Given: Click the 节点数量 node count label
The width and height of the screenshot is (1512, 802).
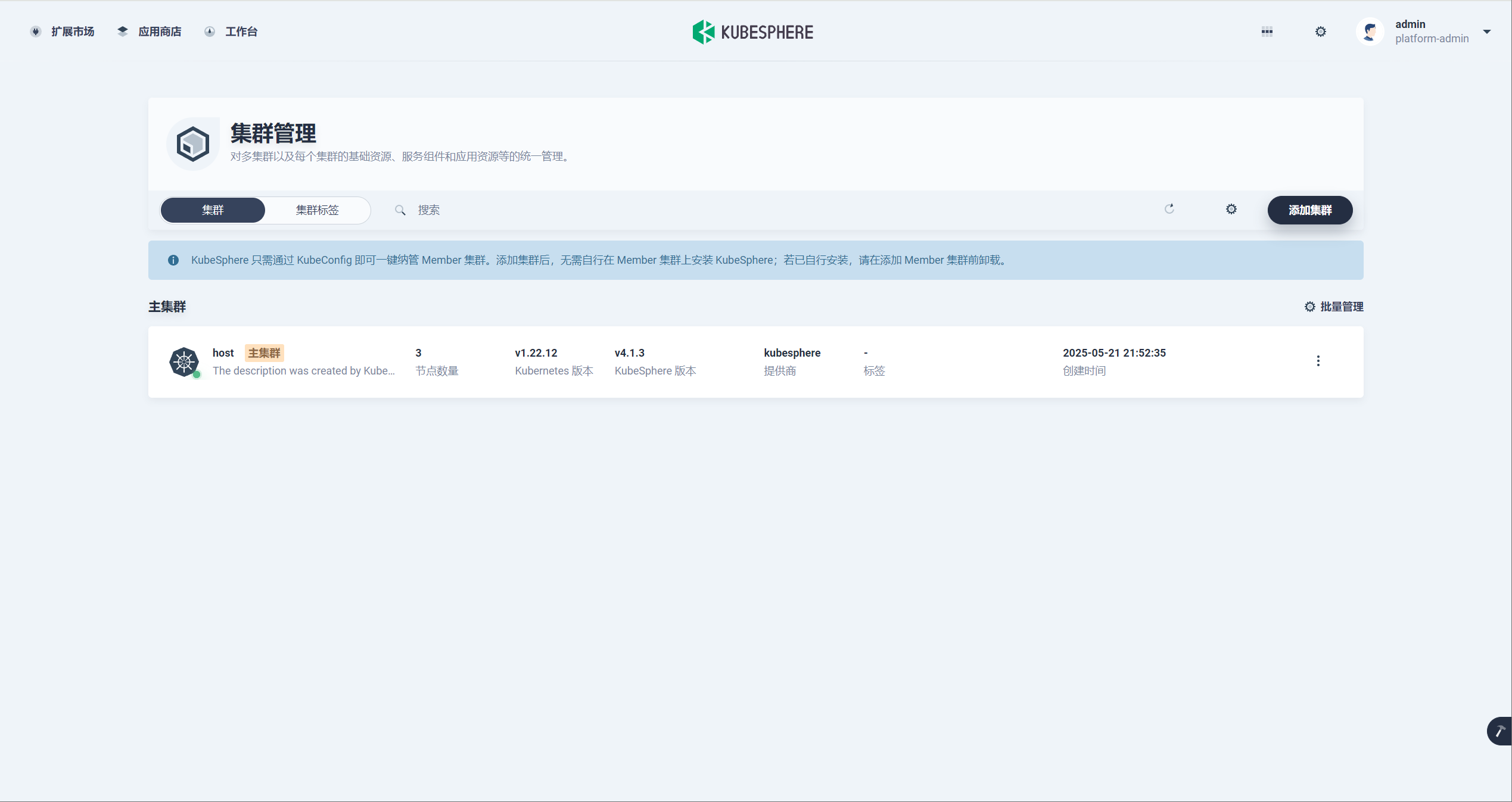Looking at the screenshot, I should pos(437,371).
